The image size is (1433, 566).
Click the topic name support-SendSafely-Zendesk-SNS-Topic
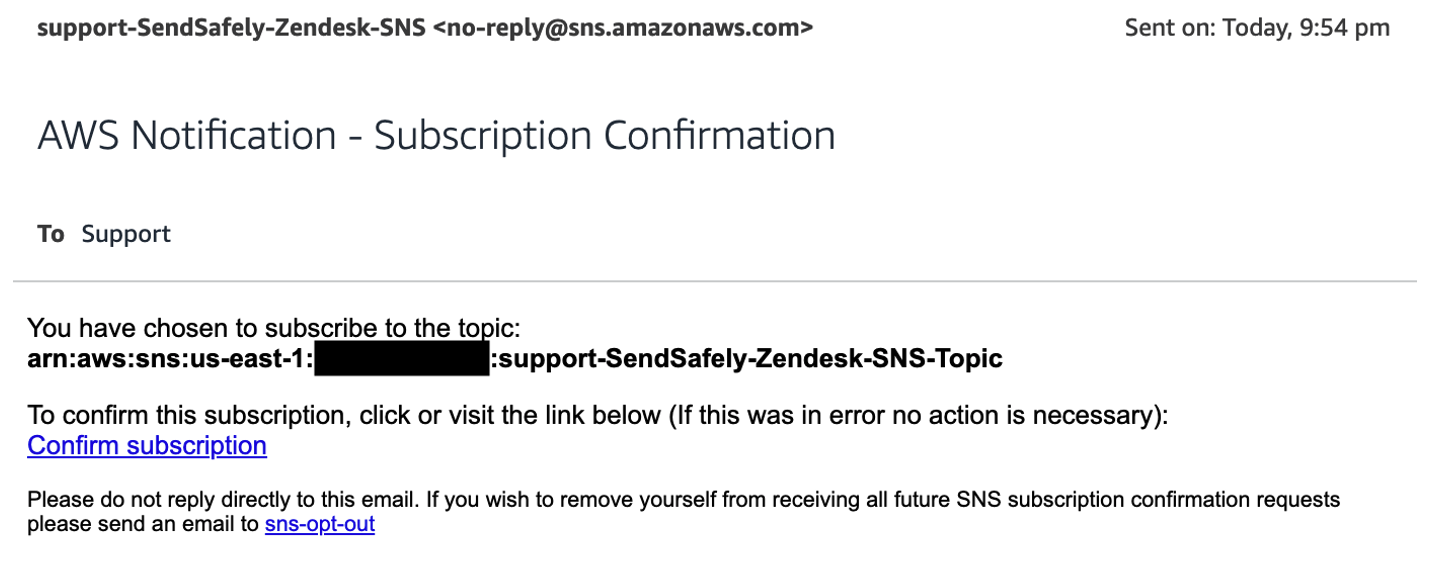(x=750, y=359)
